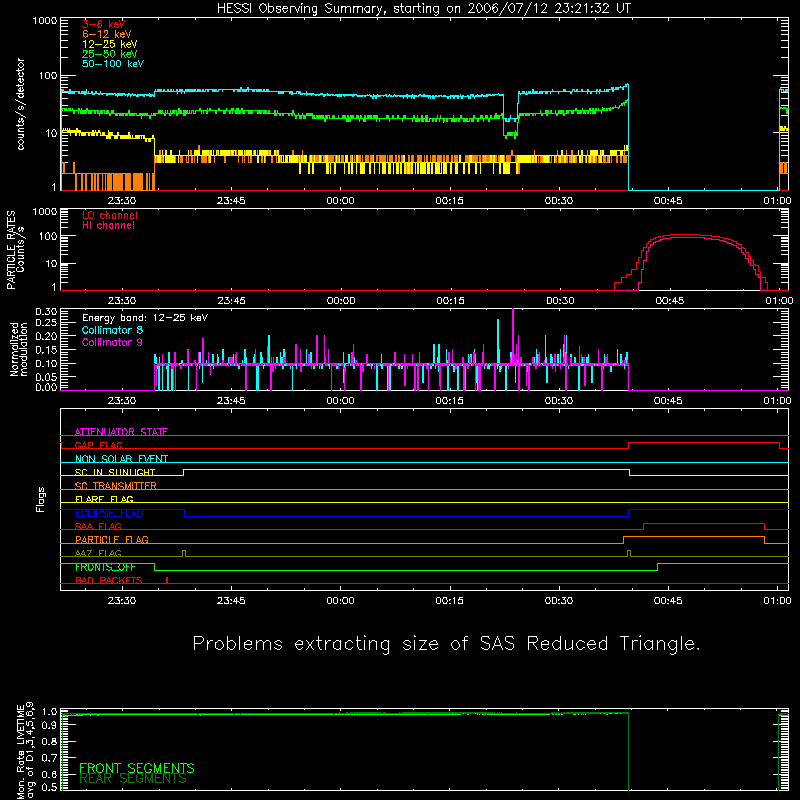Click the raised SAA_FLAG step segment

click(704, 524)
